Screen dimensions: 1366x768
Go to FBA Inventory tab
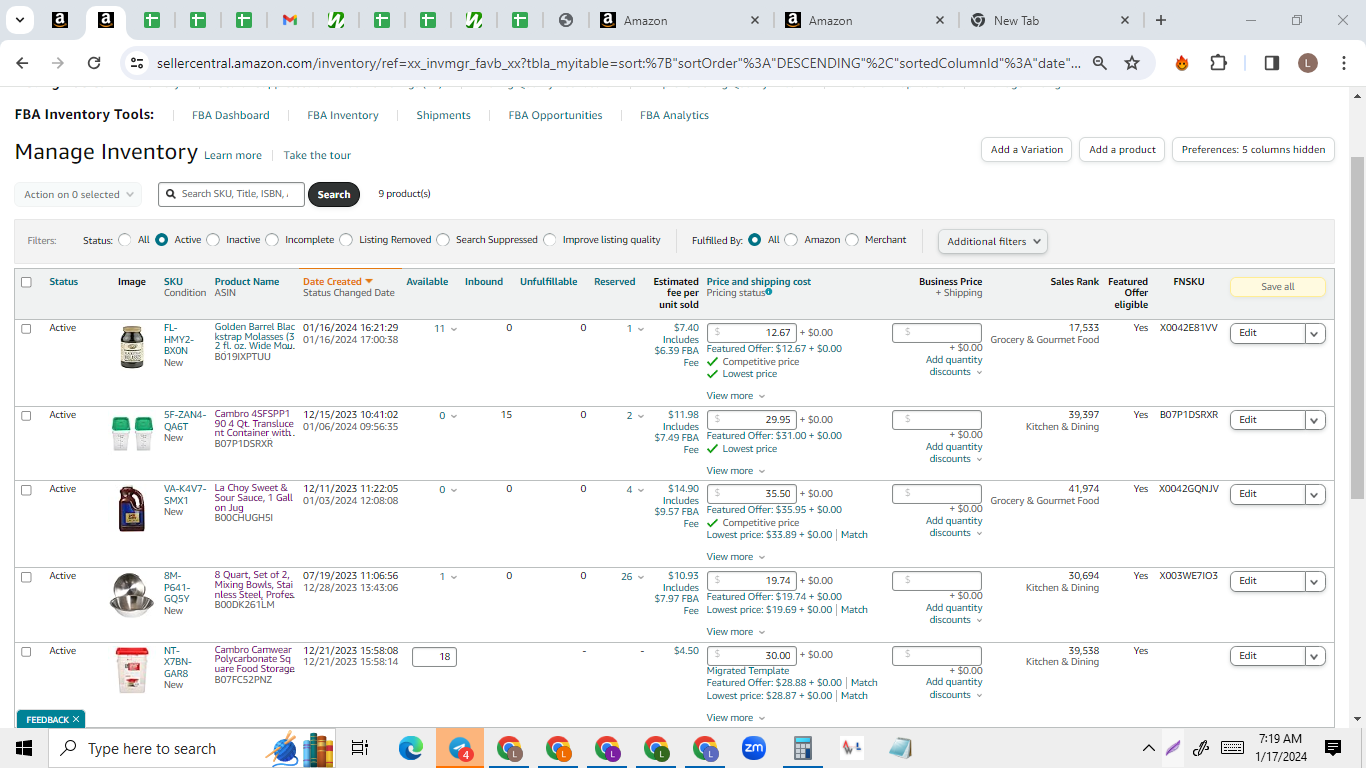343,115
